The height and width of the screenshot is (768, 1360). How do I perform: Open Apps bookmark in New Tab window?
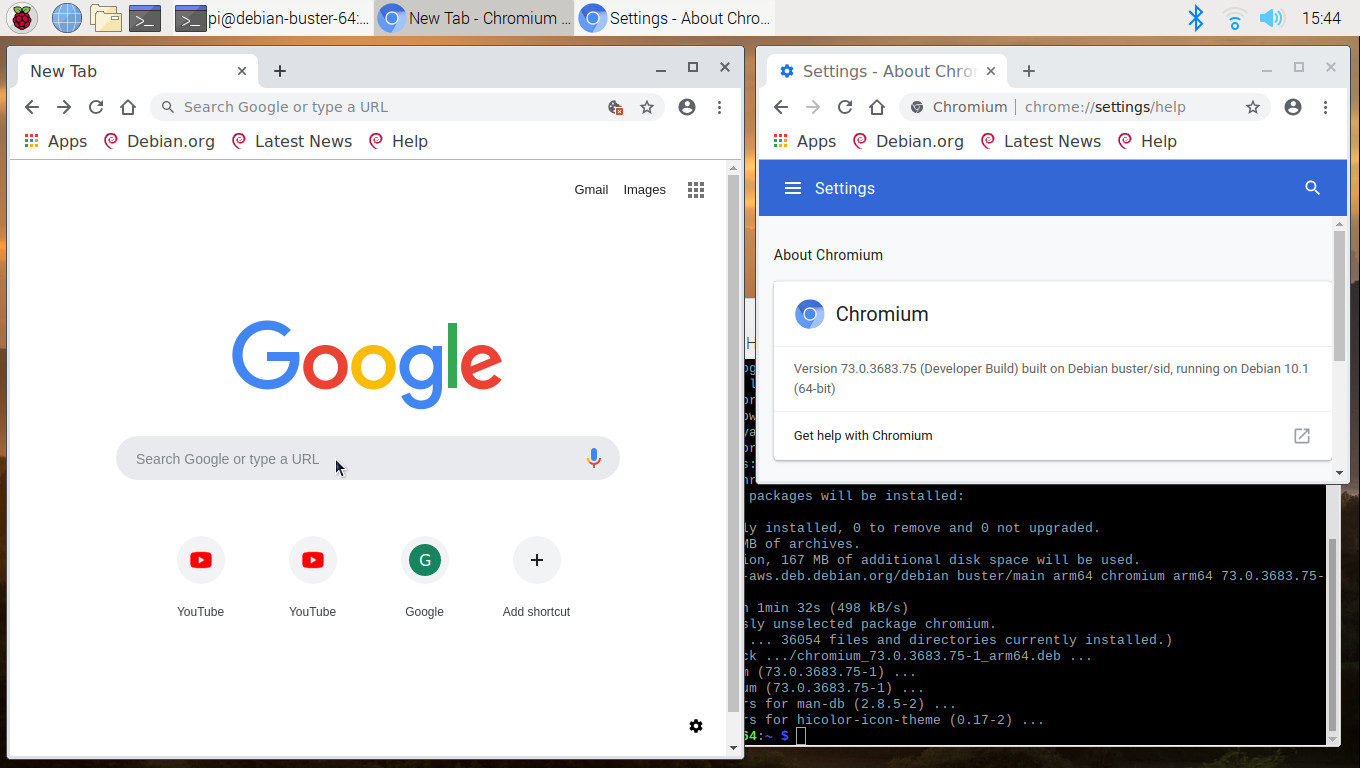56,141
